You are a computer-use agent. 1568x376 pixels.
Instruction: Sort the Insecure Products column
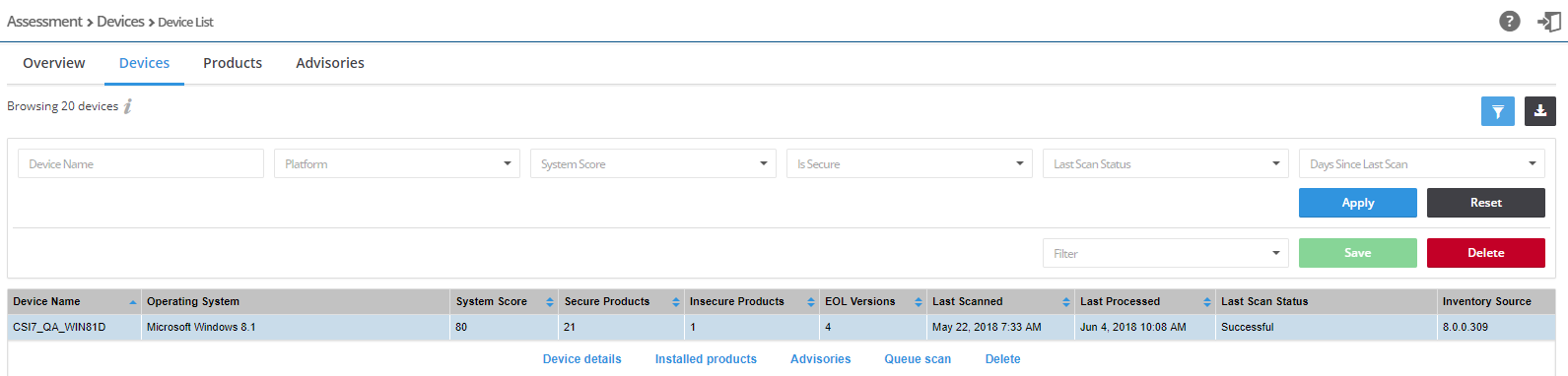(x=811, y=302)
